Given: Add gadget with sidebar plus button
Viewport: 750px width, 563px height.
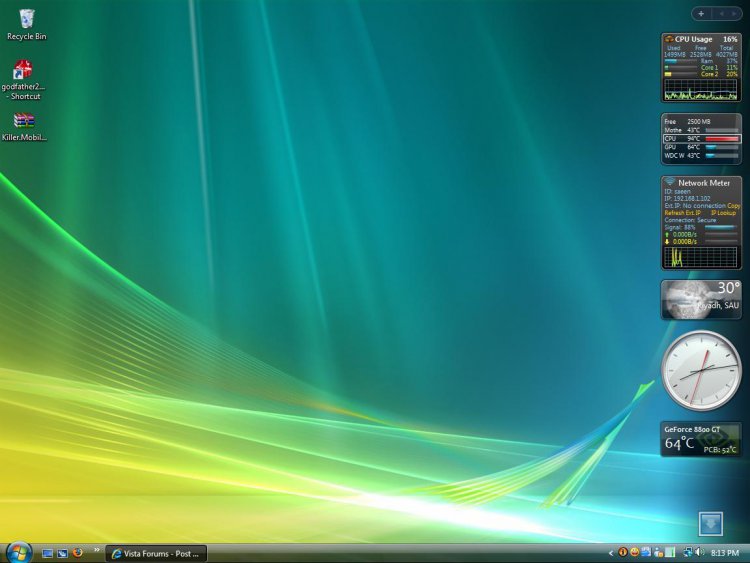Looking at the screenshot, I should [701, 14].
